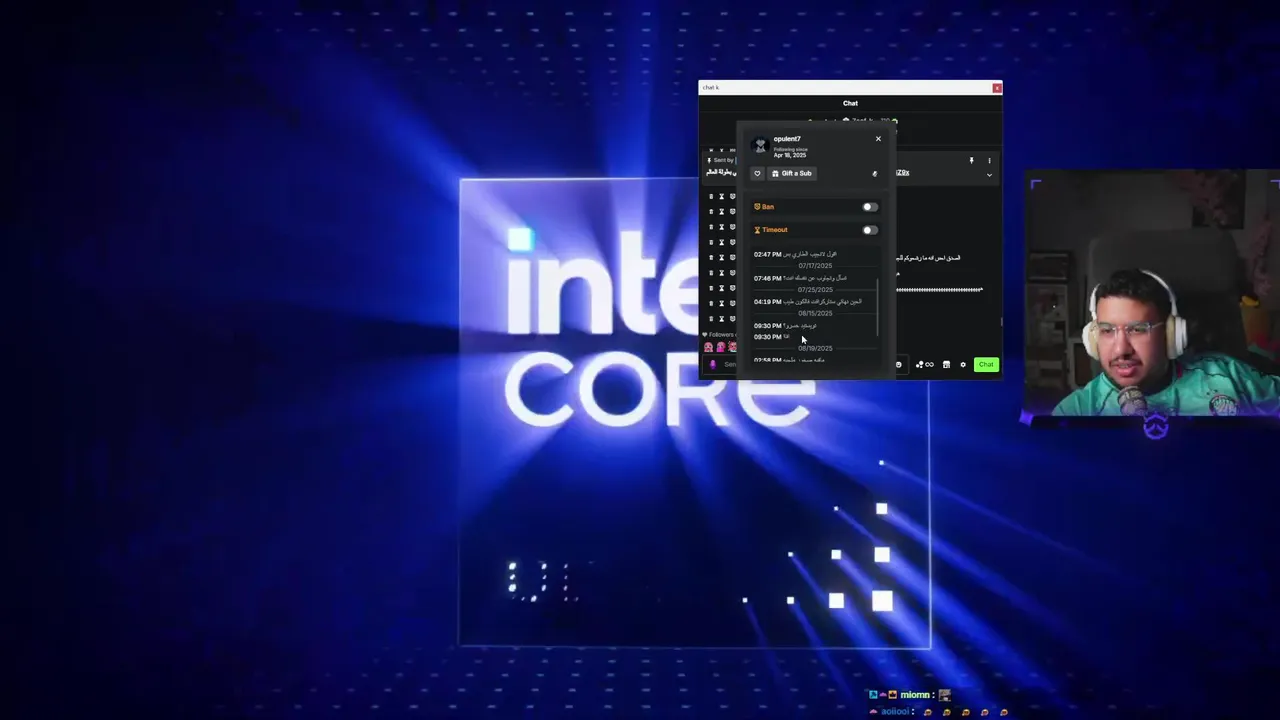Mute the user with the microphone icon
The height and width of the screenshot is (720, 1280).
[x=874, y=173]
